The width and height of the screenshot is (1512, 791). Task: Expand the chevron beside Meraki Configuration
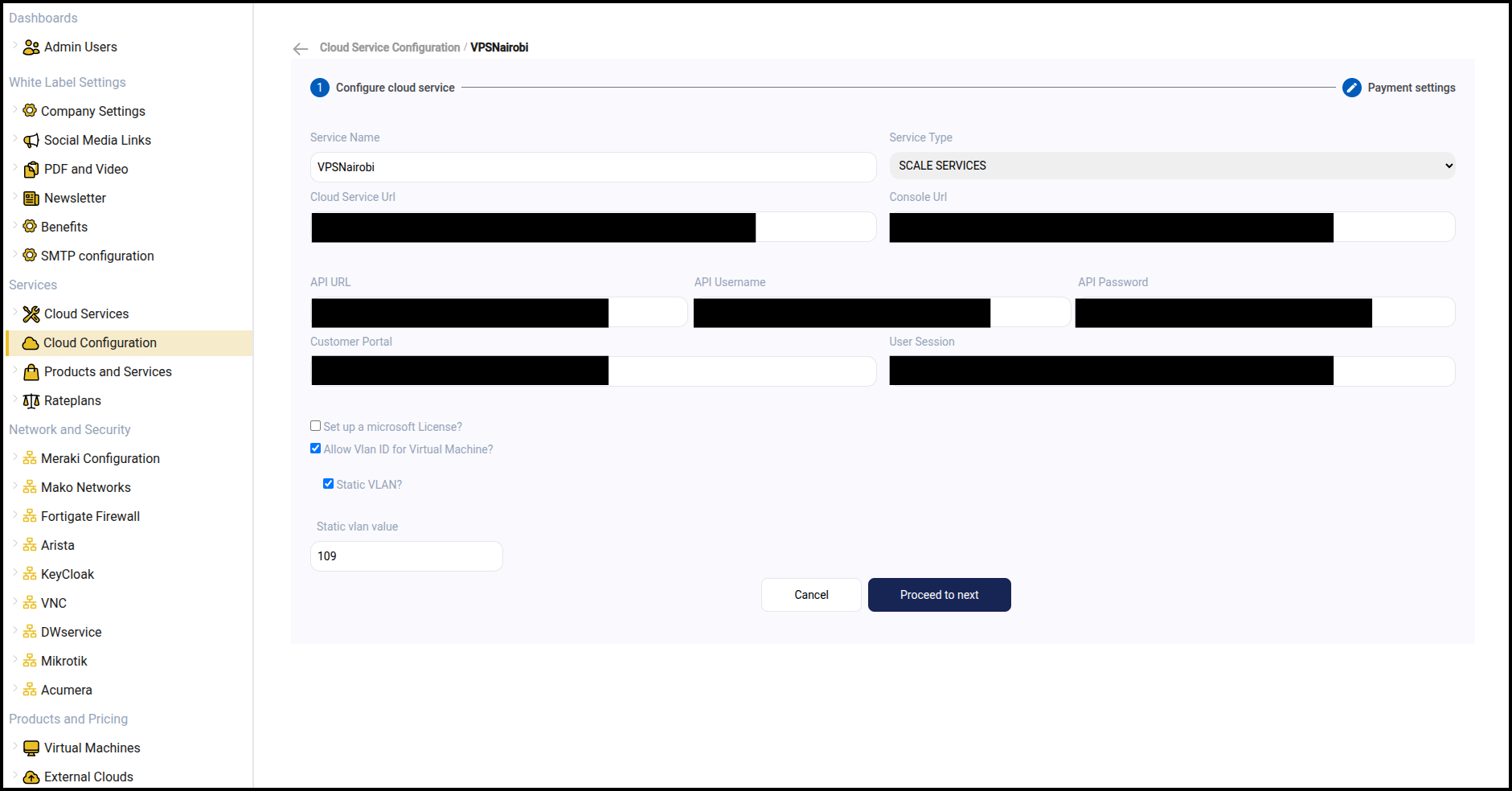pos(15,457)
